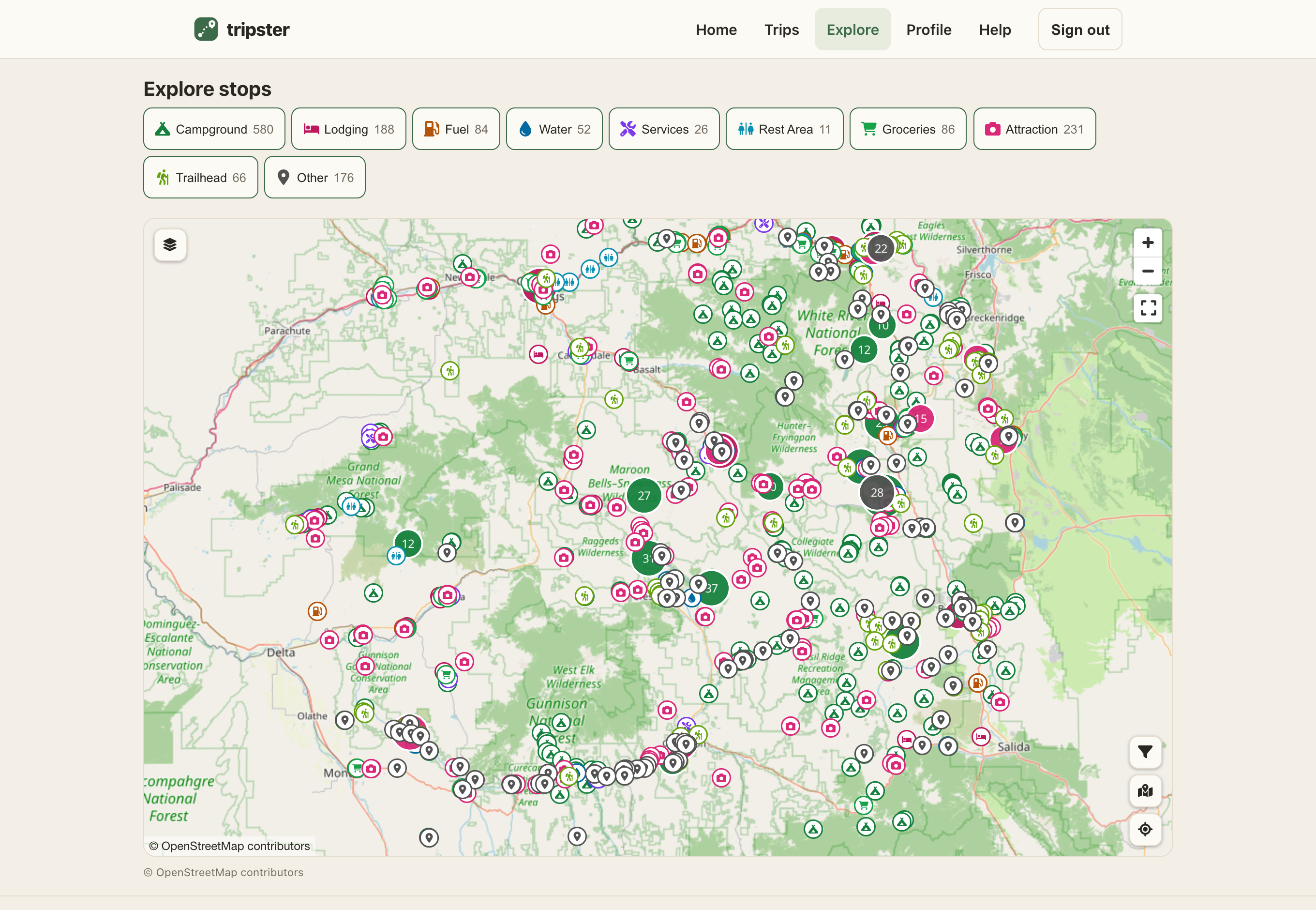Expand the green cluster marker 27

(644, 496)
